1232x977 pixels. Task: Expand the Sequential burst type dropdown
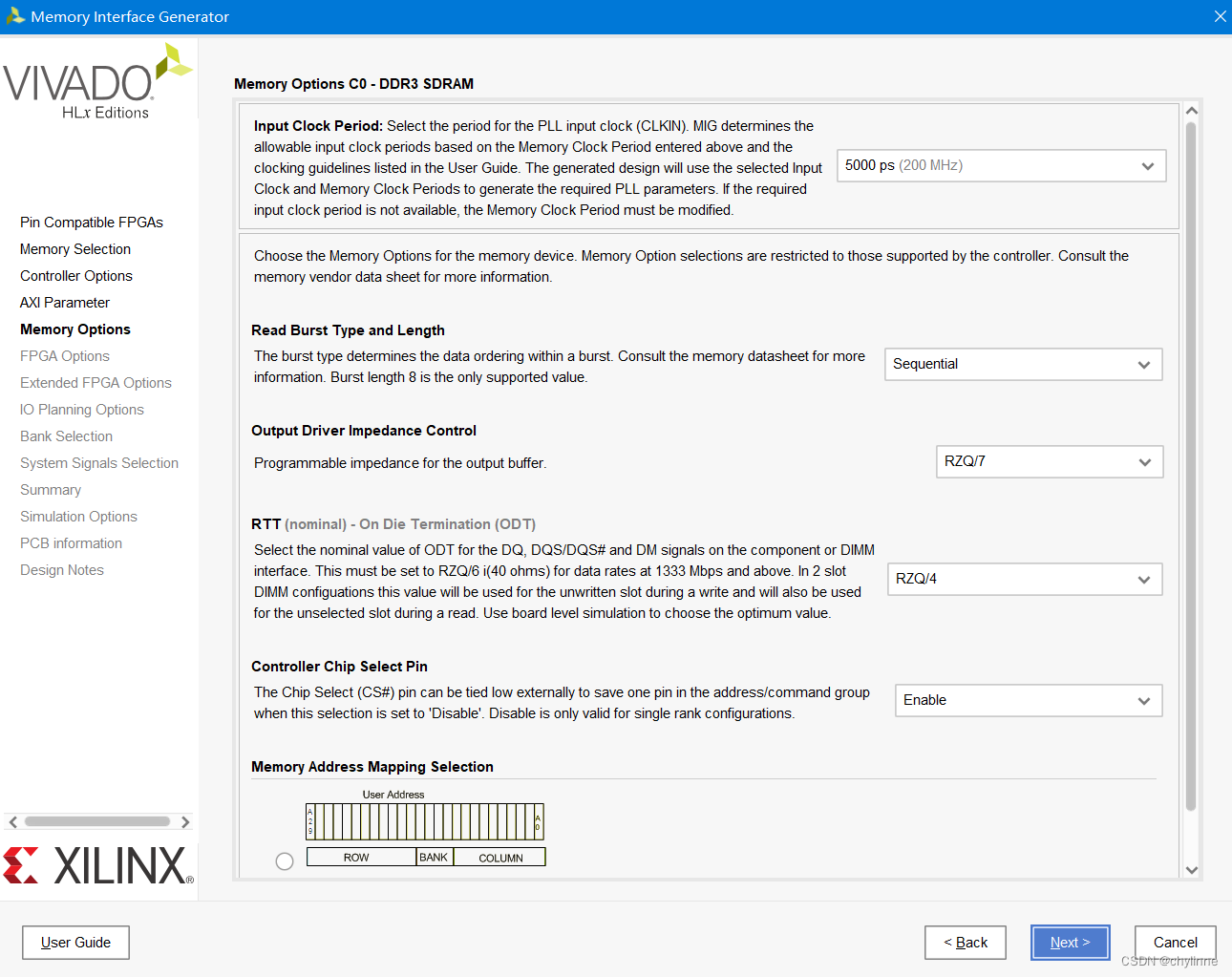(1023, 365)
